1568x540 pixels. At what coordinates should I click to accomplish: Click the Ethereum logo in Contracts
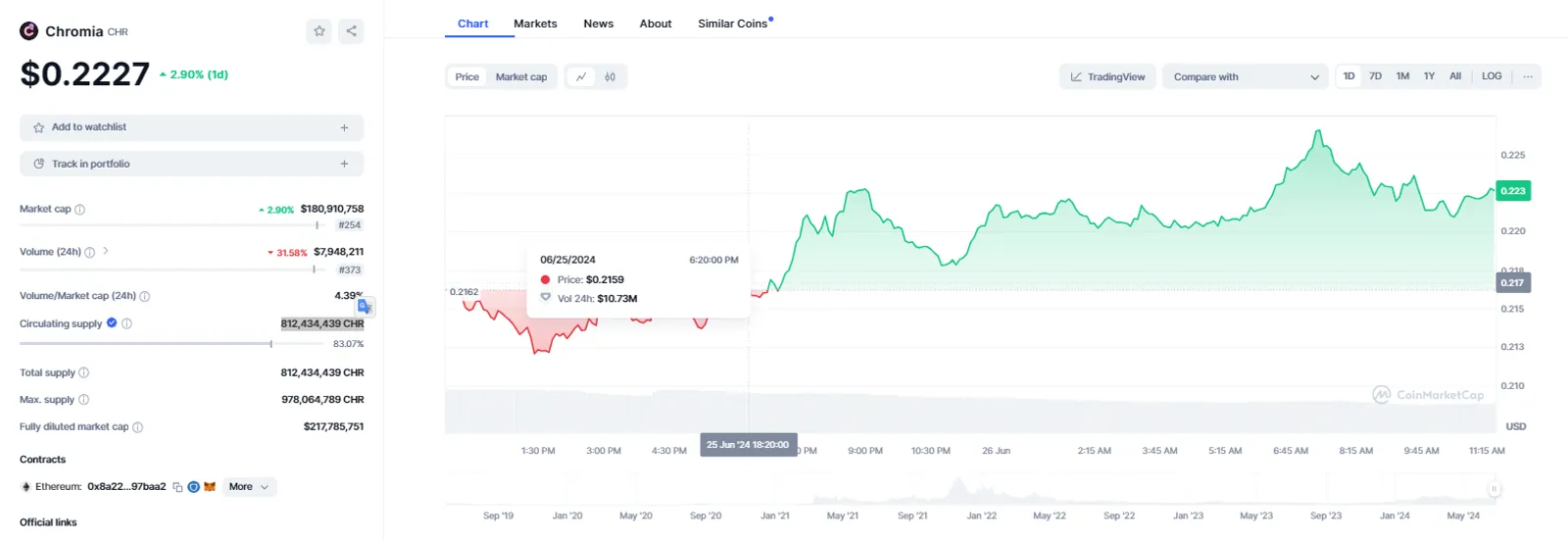click(x=26, y=487)
